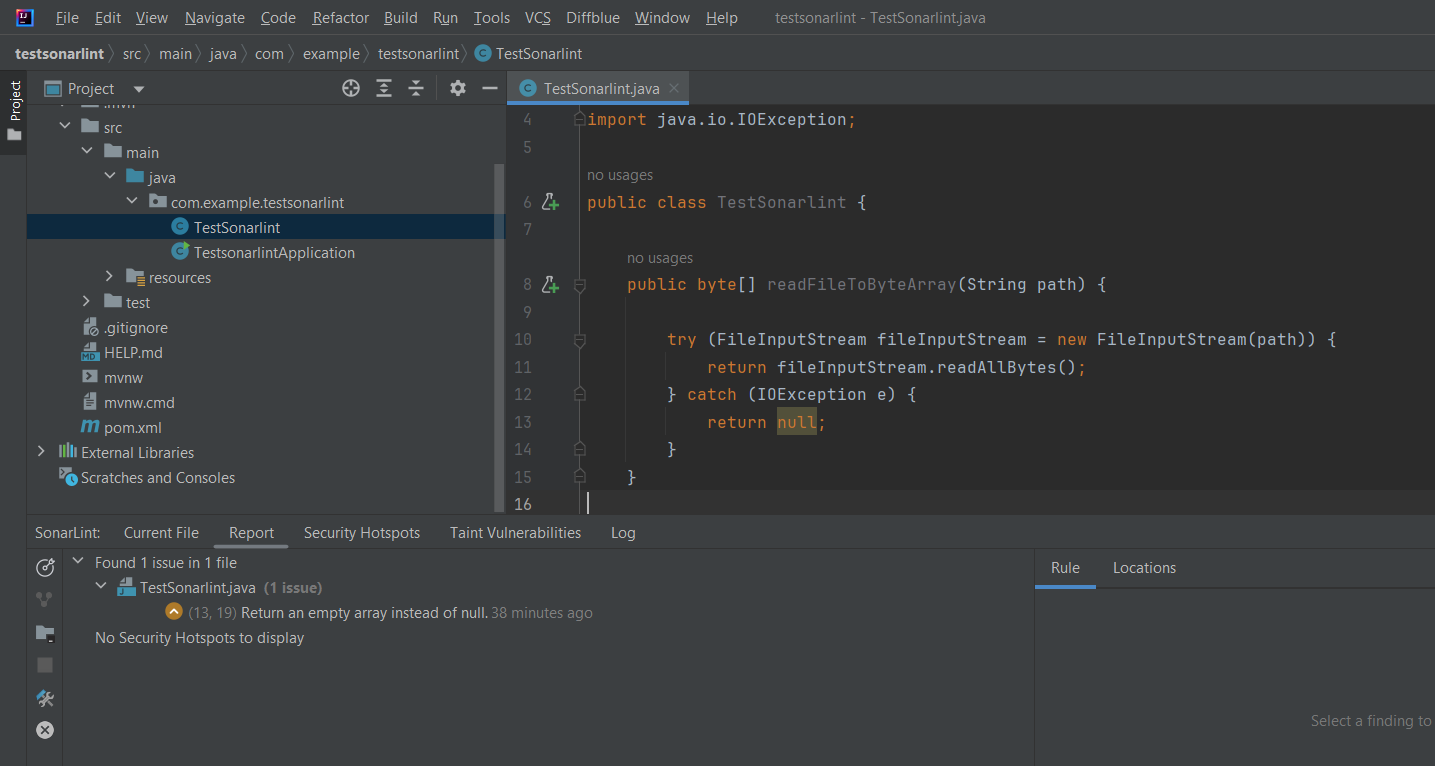The height and width of the screenshot is (766, 1435).
Task: Click the fold marker on import line 4
Action: [x=579, y=119]
